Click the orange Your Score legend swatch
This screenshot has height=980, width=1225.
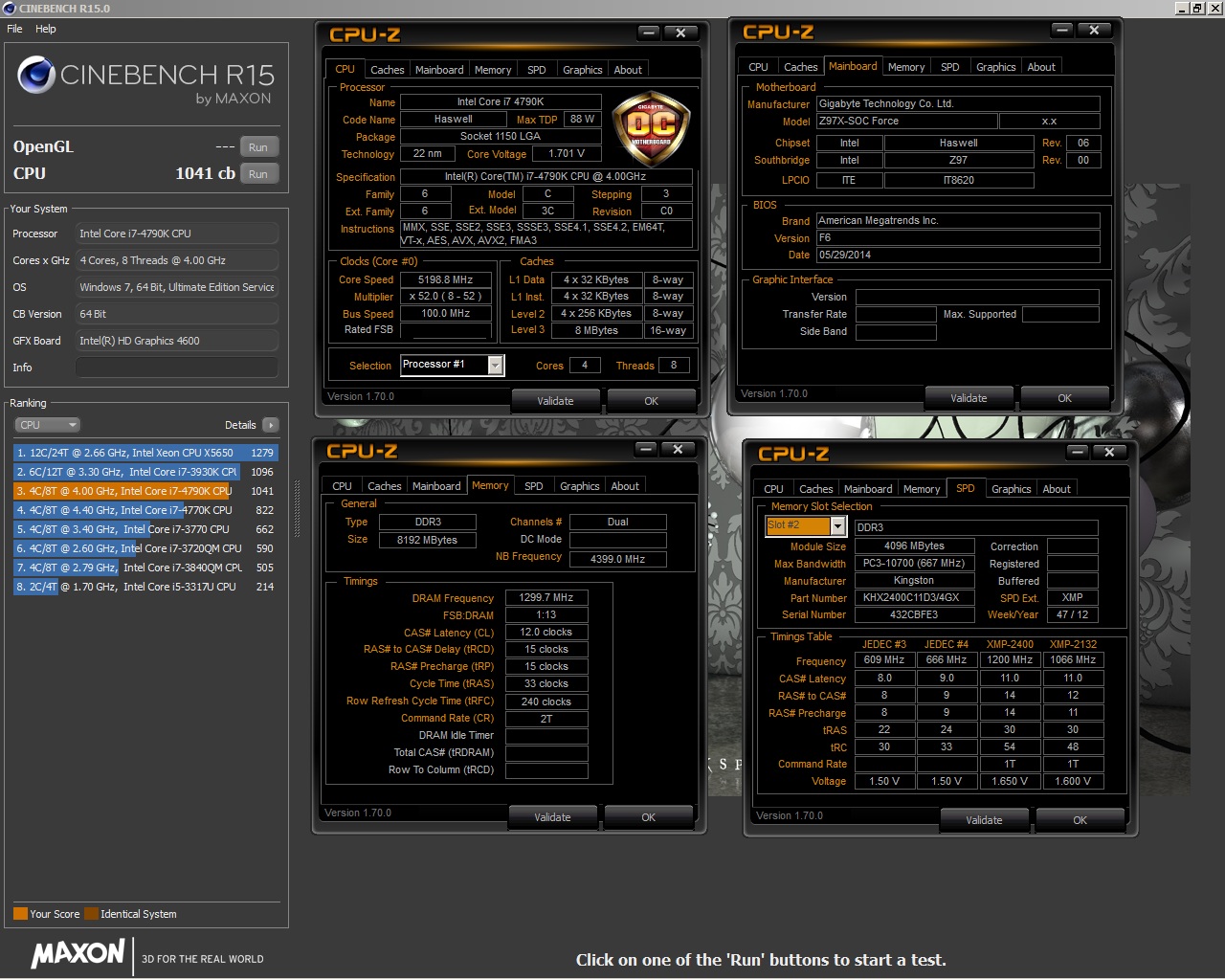(20, 913)
